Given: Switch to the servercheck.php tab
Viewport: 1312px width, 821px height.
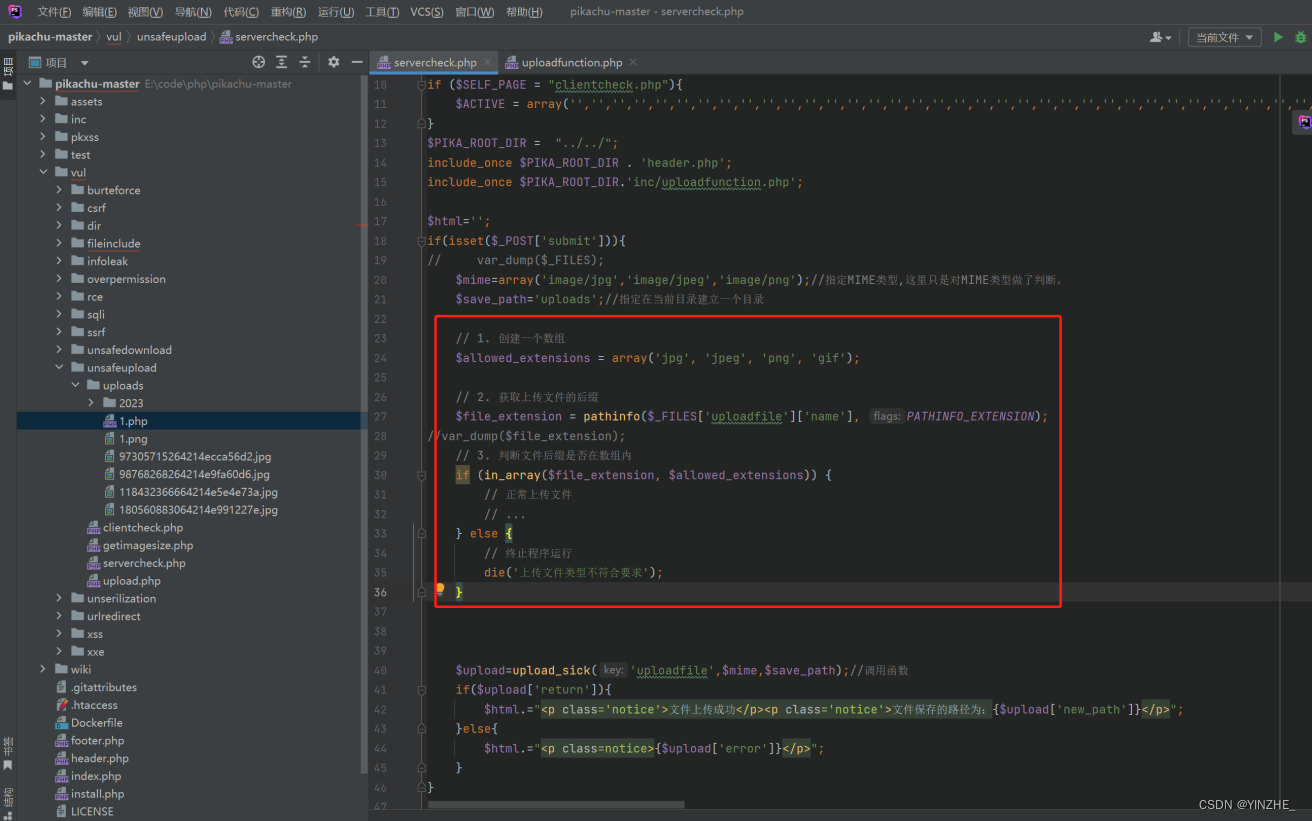Looking at the screenshot, I should pos(435,62).
